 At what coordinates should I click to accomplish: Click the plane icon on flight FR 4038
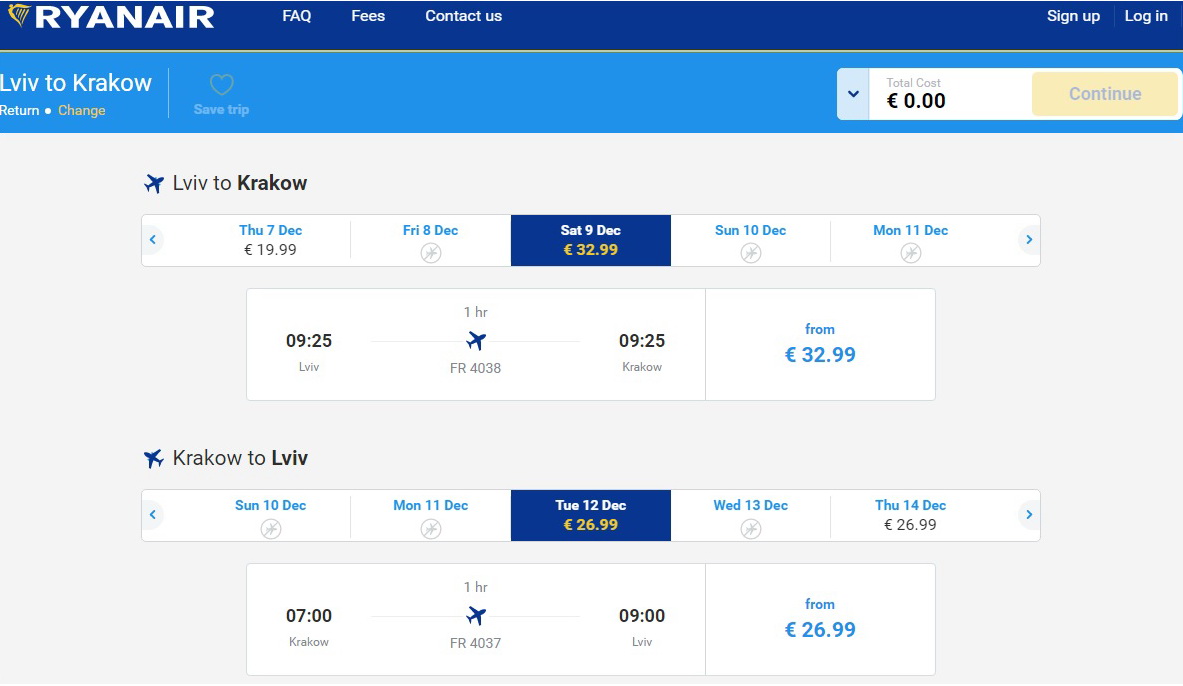(x=476, y=341)
